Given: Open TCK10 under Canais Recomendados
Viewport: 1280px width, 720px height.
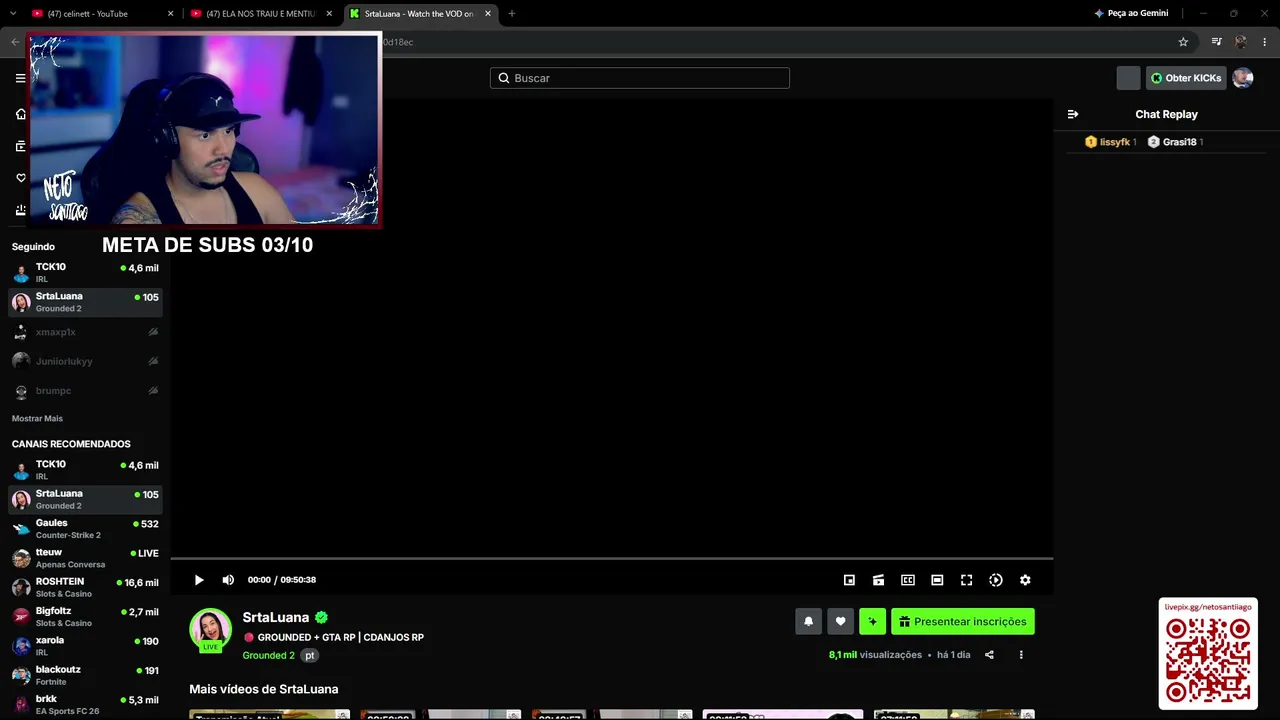Looking at the screenshot, I should [85, 470].
